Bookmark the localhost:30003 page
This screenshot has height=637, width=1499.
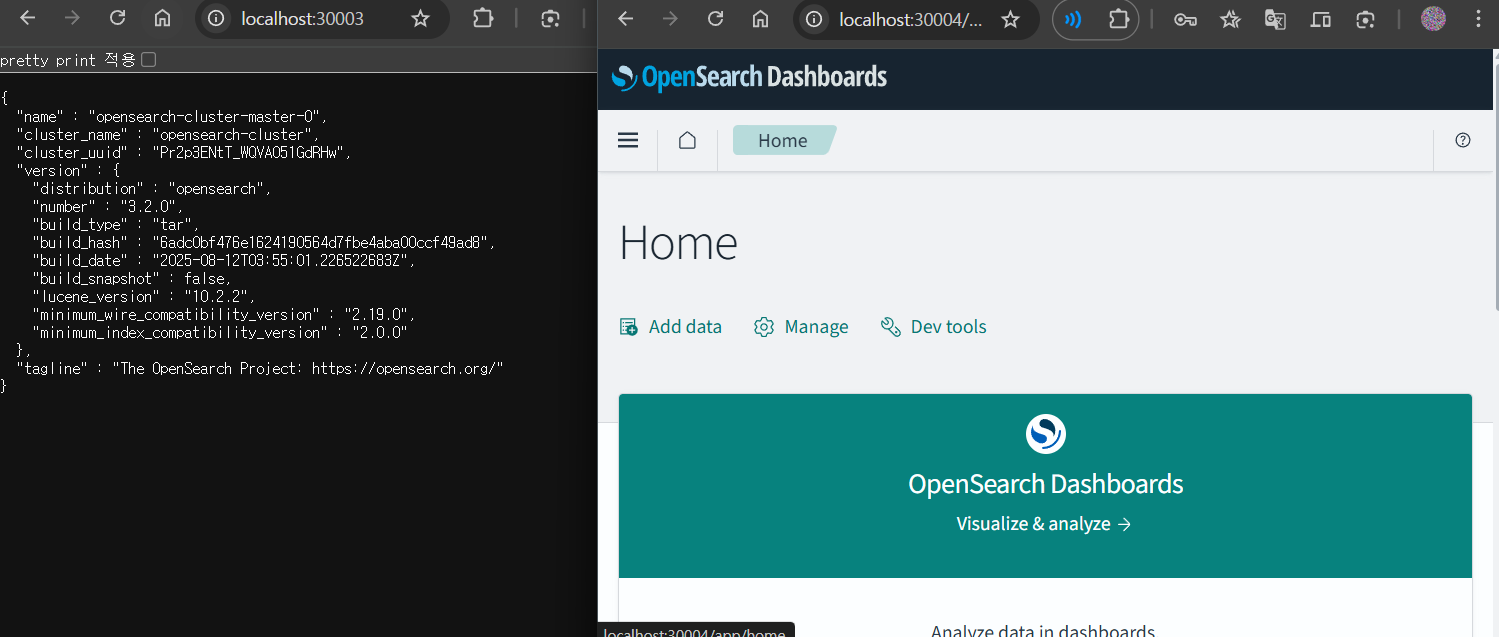(420, 18)
